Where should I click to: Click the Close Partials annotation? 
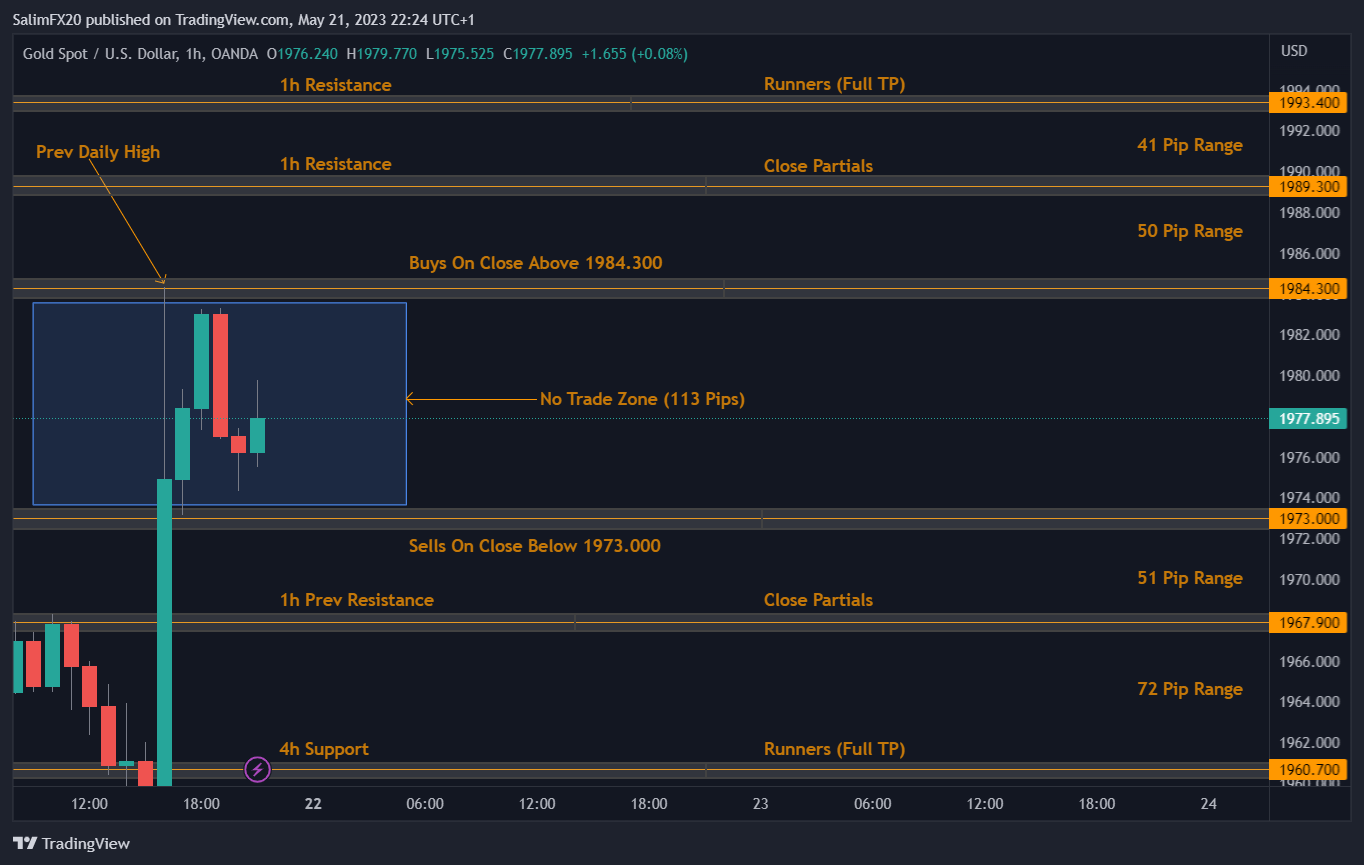(818, 165)
